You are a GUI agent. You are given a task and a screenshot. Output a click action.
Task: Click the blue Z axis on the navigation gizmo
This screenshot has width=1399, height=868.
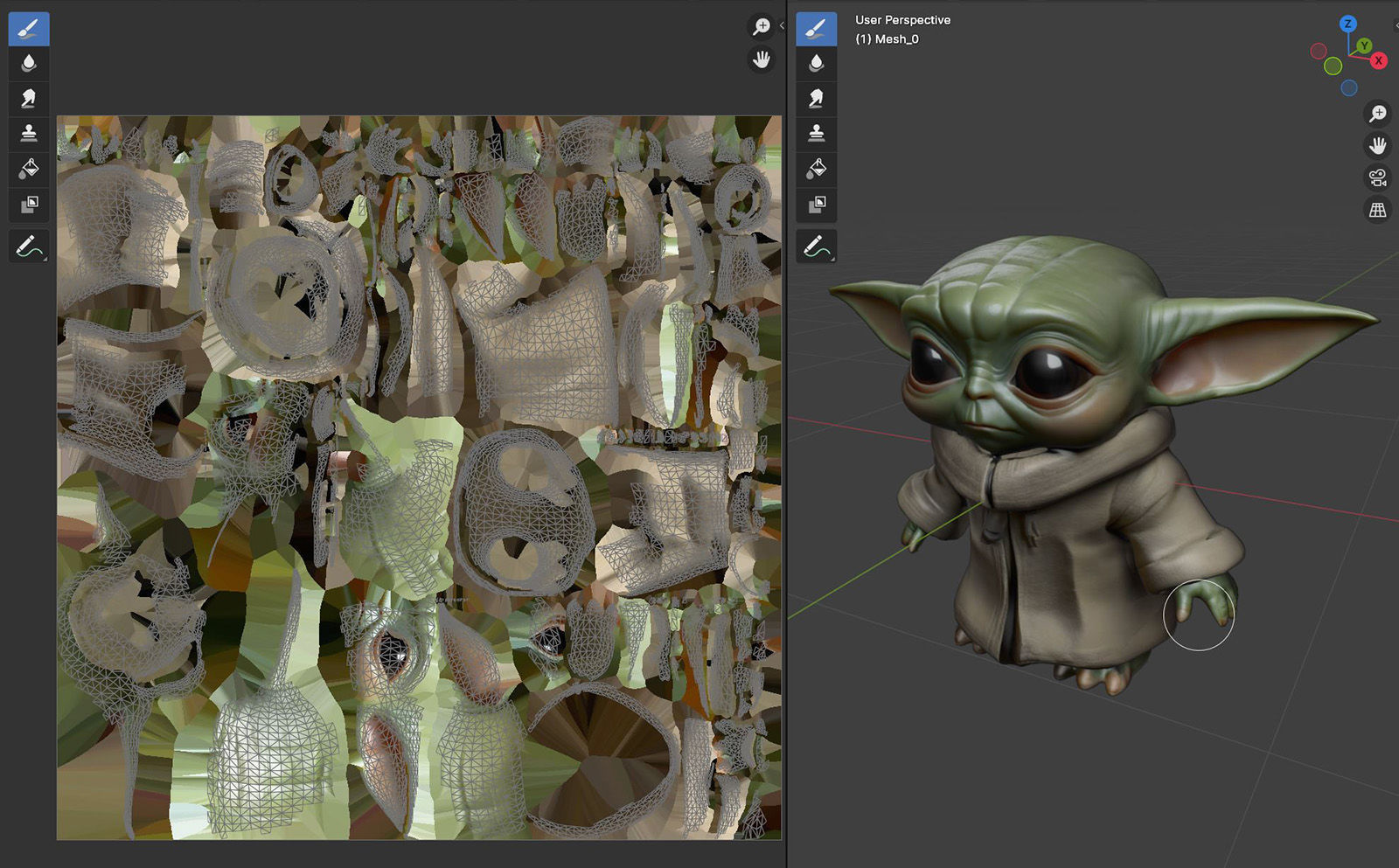(1348, 24)
